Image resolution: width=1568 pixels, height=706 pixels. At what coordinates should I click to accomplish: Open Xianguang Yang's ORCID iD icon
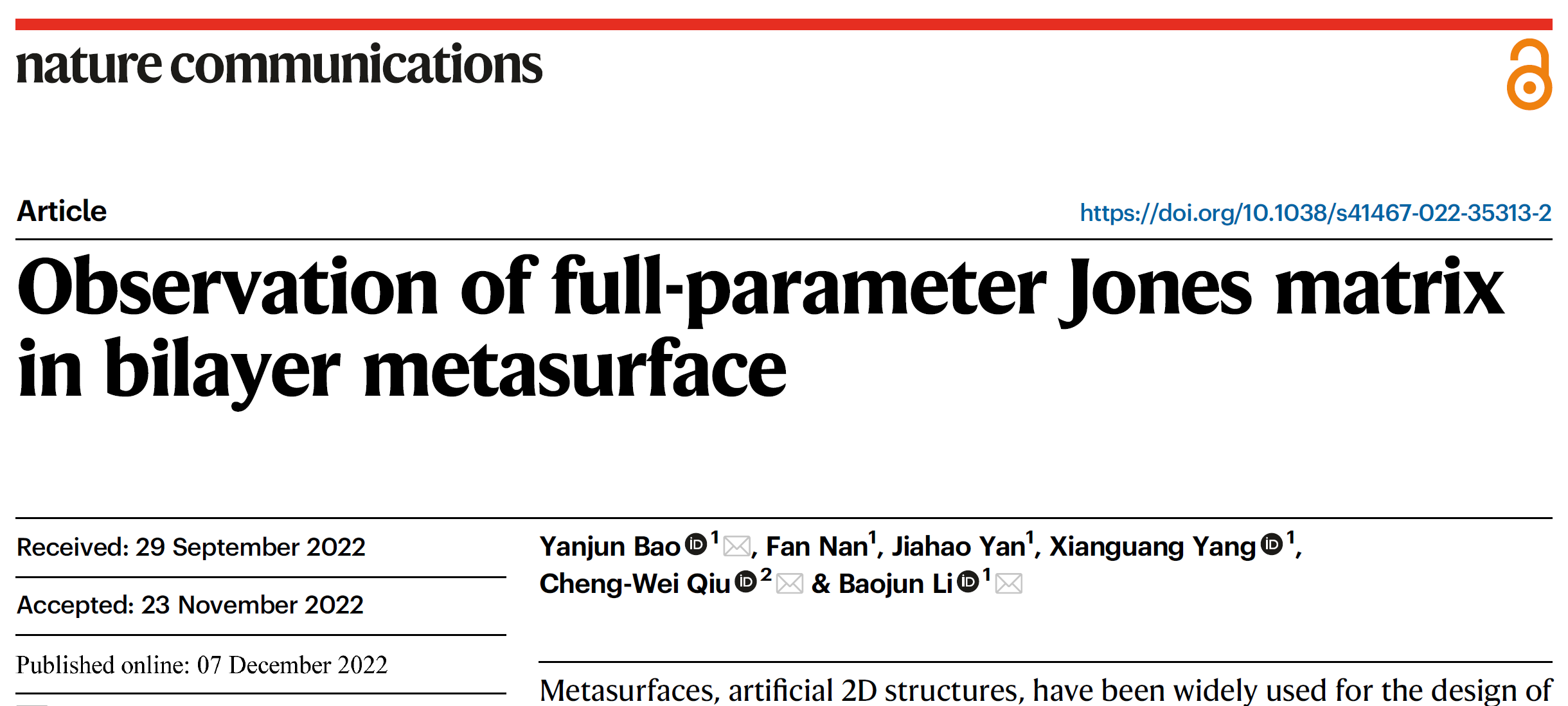[x=1271, y=545]
